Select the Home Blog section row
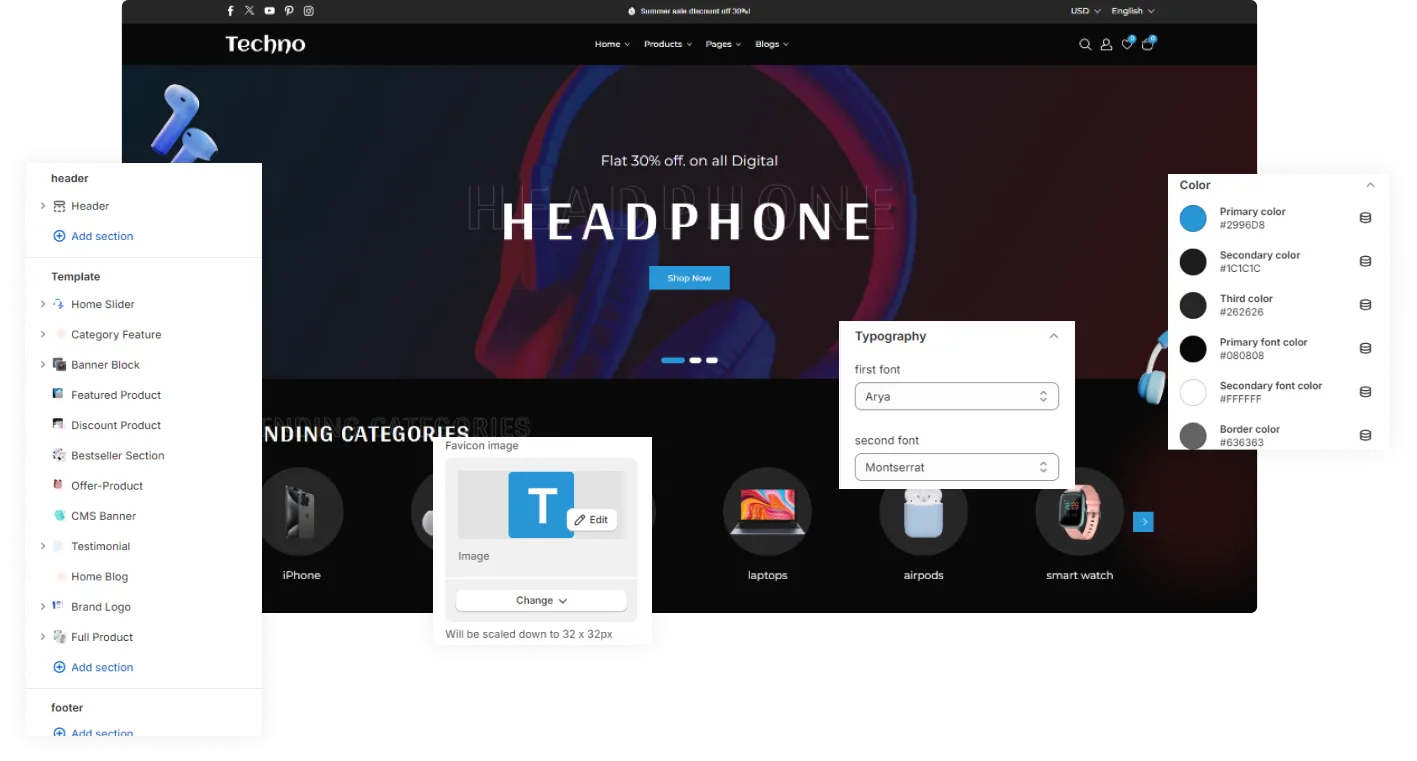 (143, 576)
